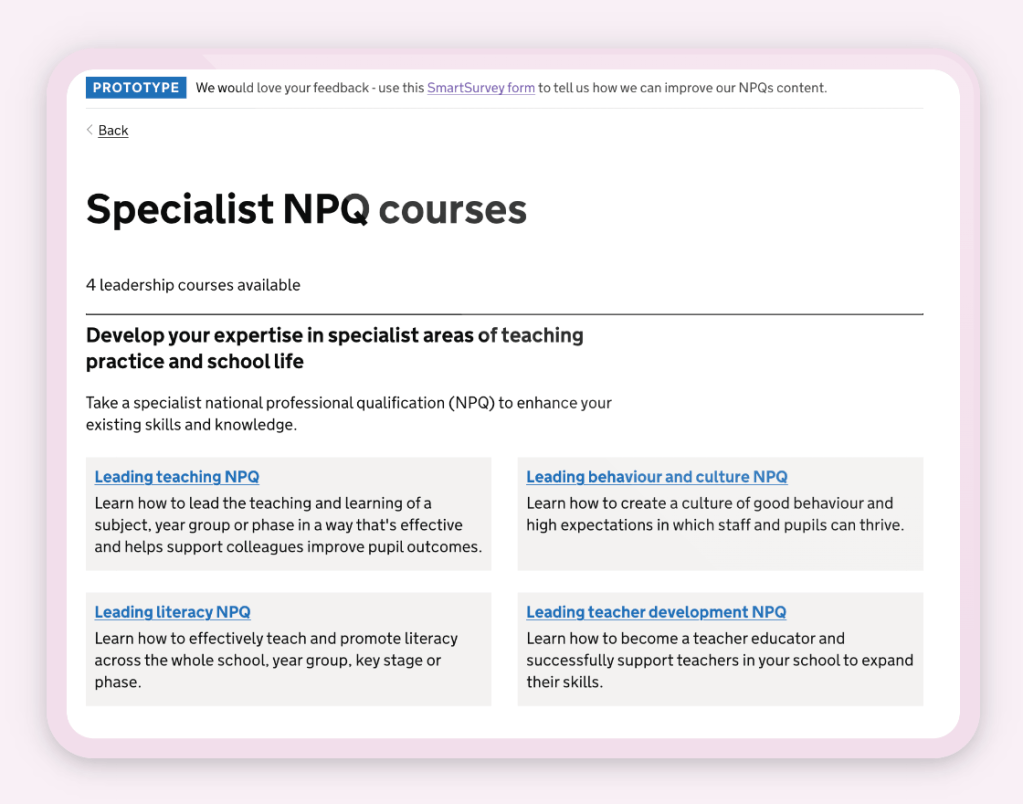Click the '4 leadership courses available' text
This screenshot has width=1023, height=804.
pyautogui.click(x=193, y=285)
